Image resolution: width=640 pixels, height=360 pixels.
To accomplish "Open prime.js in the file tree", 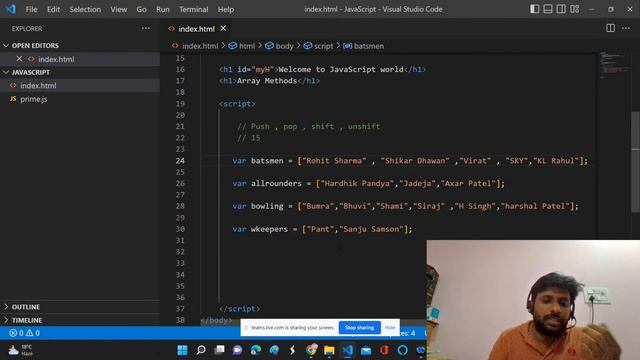I will pos(34,99).
